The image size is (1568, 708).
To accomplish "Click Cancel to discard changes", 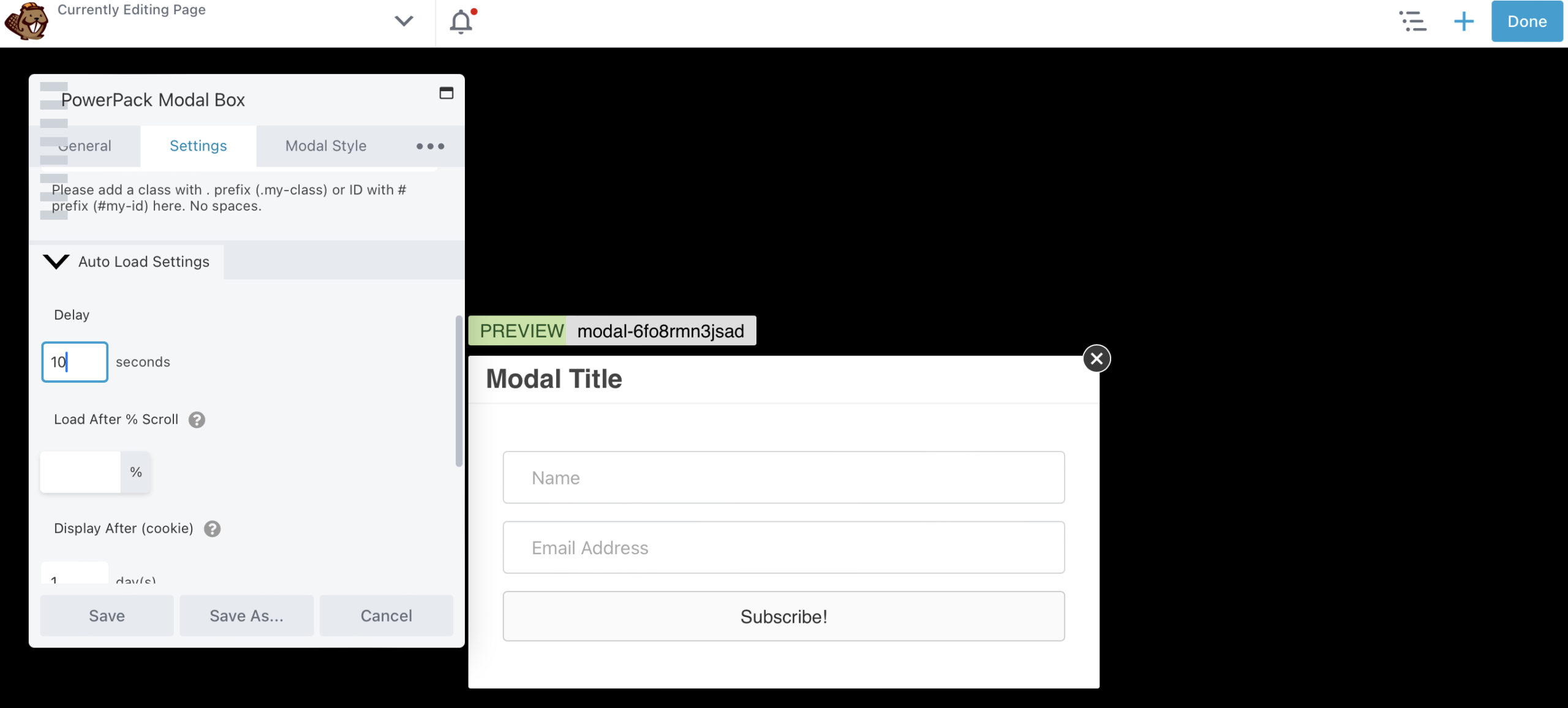I will 386,615.
